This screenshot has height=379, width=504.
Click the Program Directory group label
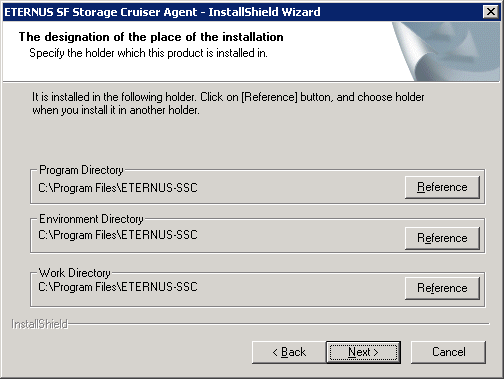click(81, 170)
